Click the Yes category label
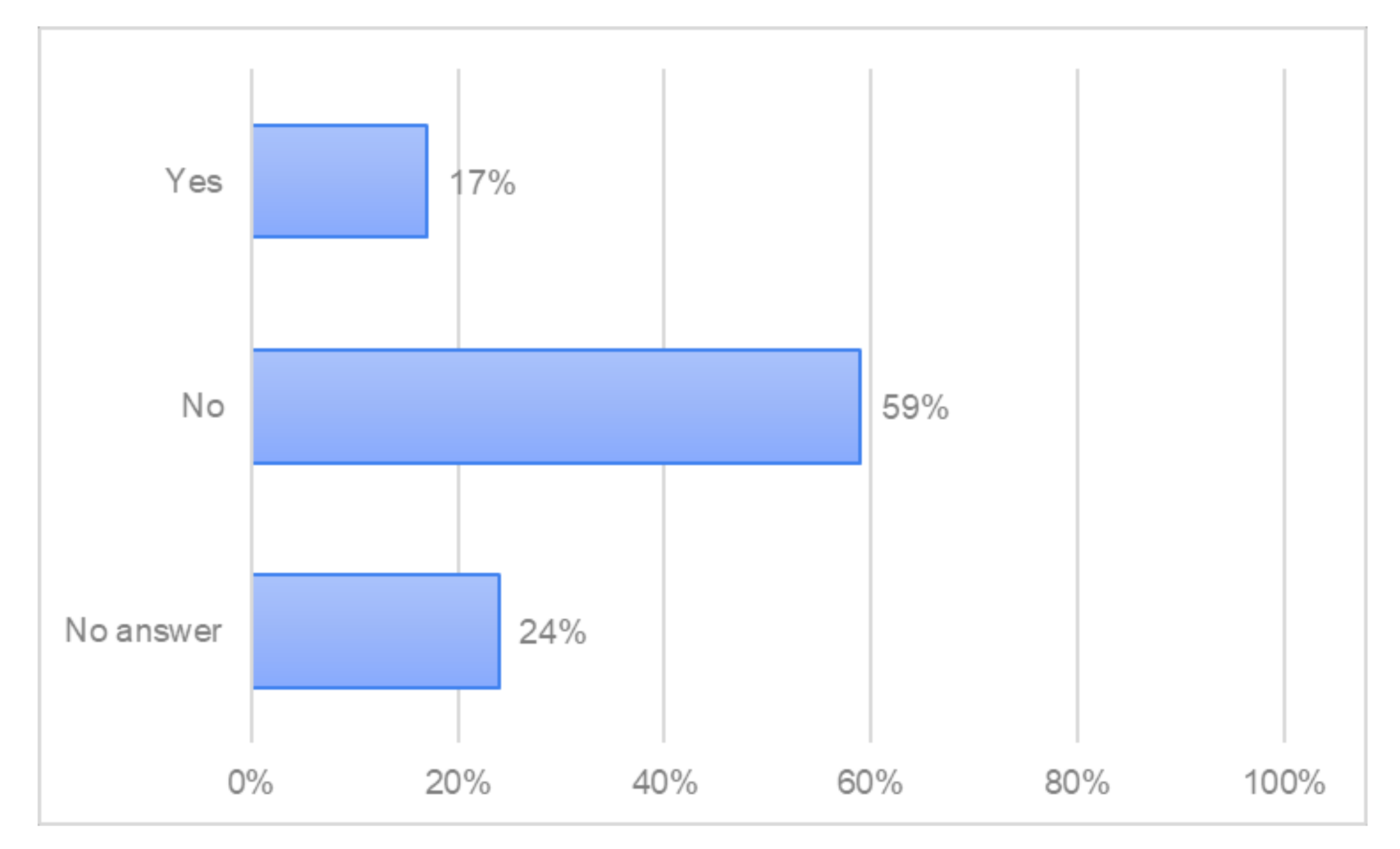 [194, 181]
